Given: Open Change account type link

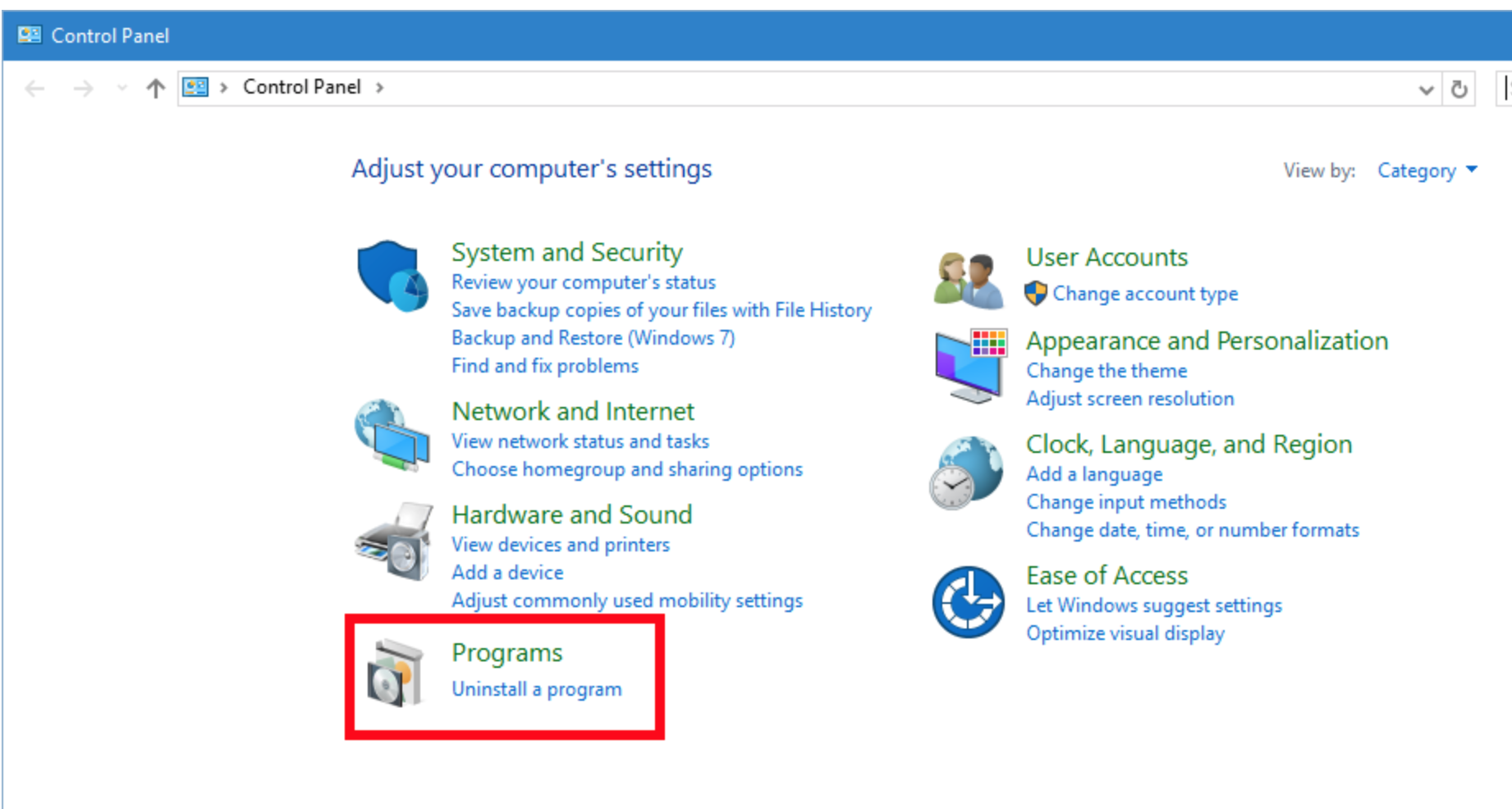Looking at the screenshot, I should coord(1144,294).
